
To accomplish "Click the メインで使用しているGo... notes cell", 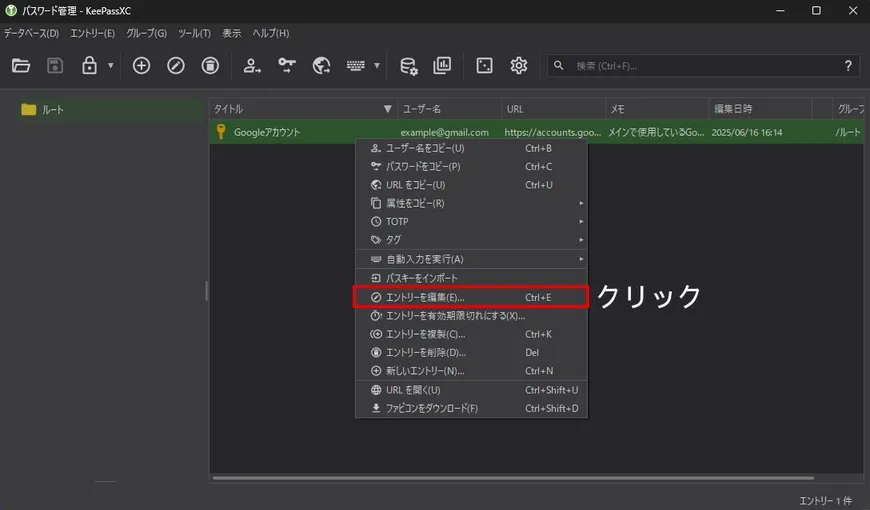I will coord(656,132).
